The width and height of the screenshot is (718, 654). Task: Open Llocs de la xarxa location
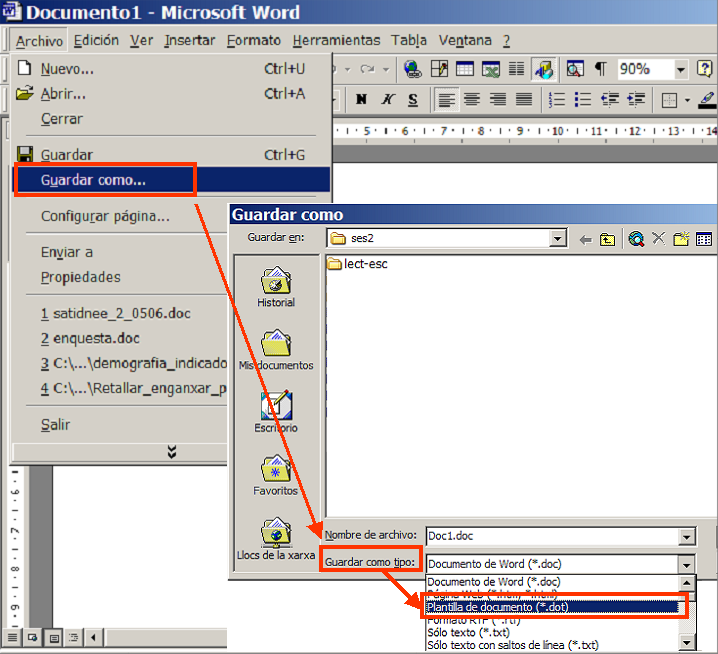coord(276,539)
